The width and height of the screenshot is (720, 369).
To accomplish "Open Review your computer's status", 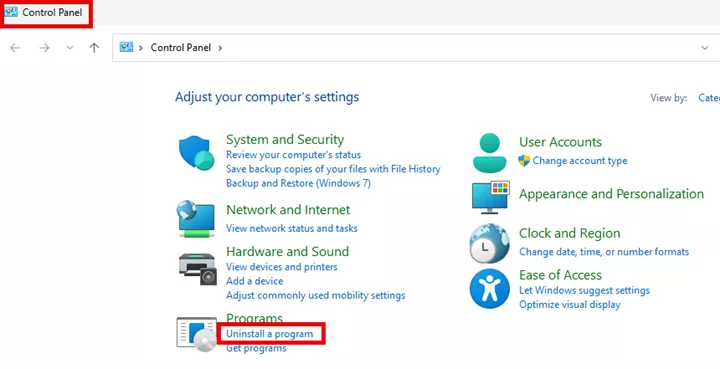I will point(293,155).
